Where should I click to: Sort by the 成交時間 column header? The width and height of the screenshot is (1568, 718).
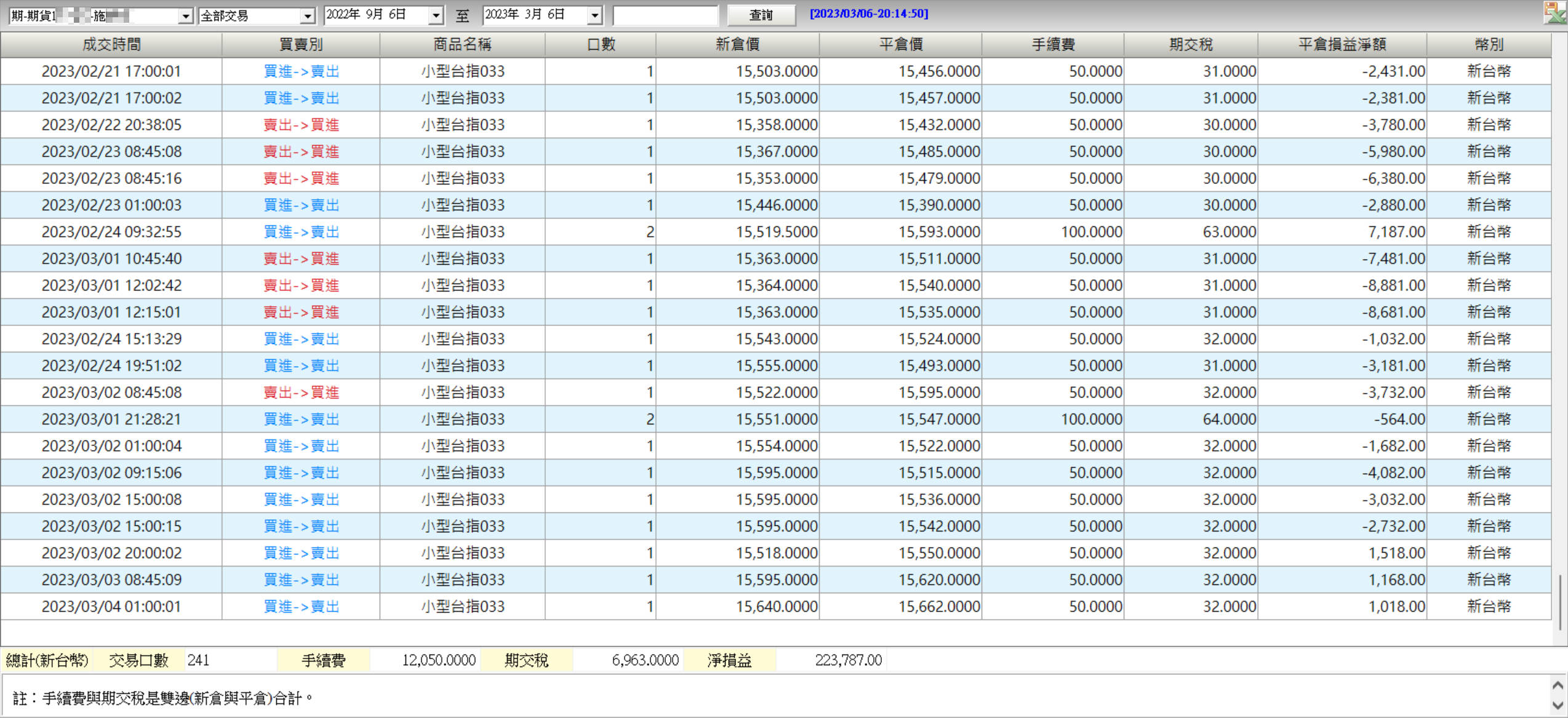(x=111, y=45)
